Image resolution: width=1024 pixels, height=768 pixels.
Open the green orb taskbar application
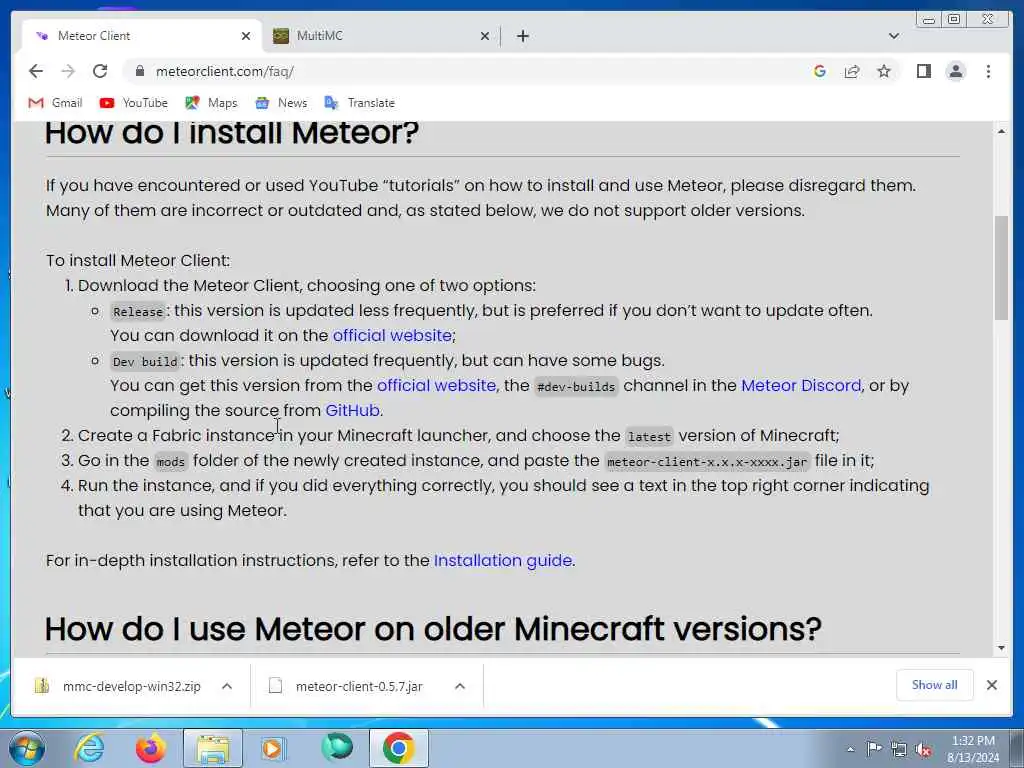point(337,748)
